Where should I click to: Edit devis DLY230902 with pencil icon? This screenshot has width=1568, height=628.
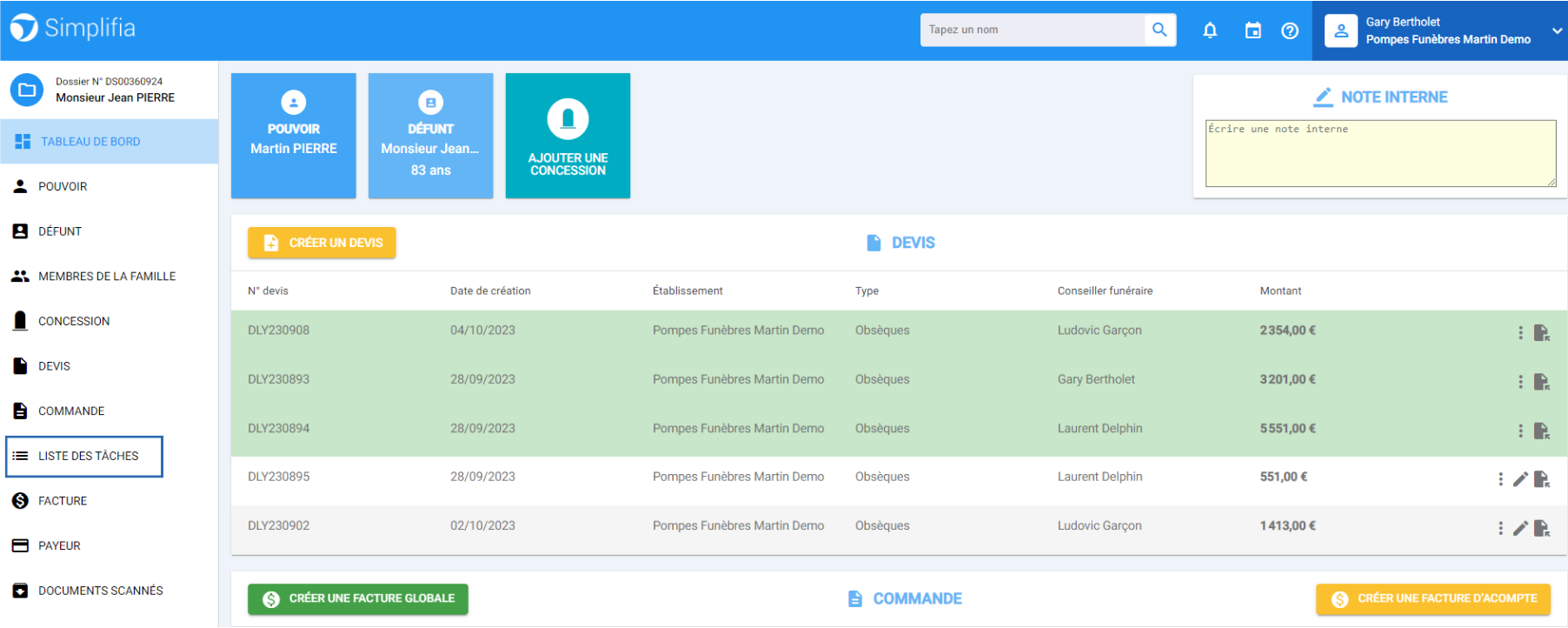click(1520, 528)
